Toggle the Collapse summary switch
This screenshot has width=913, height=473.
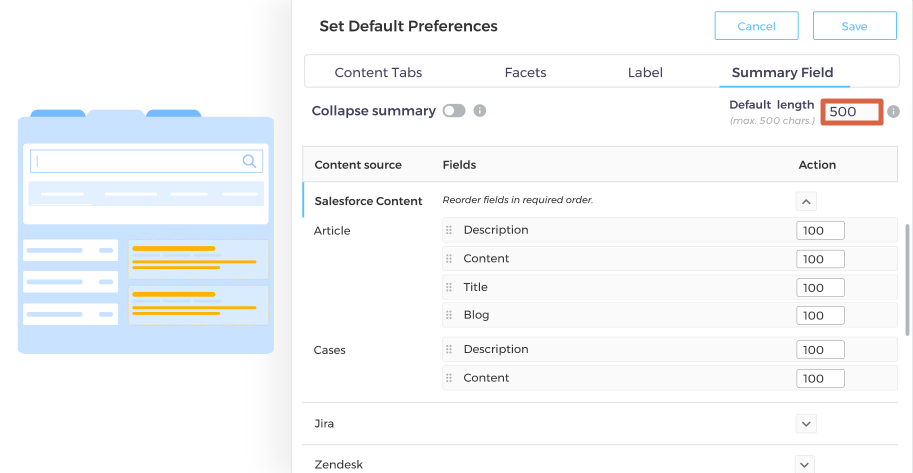[454, 111]
